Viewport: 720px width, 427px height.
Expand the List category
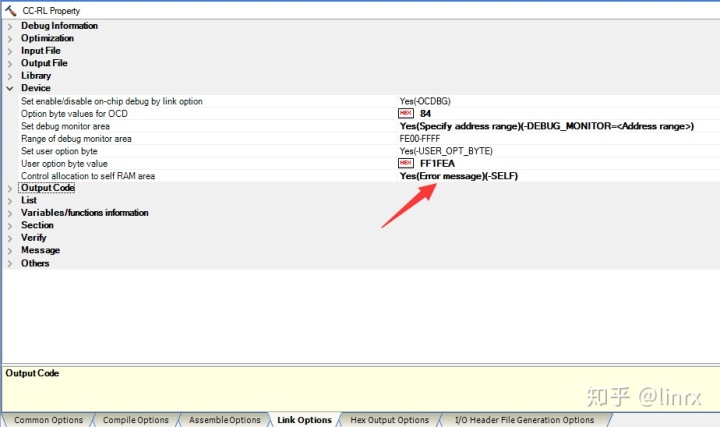tap(10, 201)
